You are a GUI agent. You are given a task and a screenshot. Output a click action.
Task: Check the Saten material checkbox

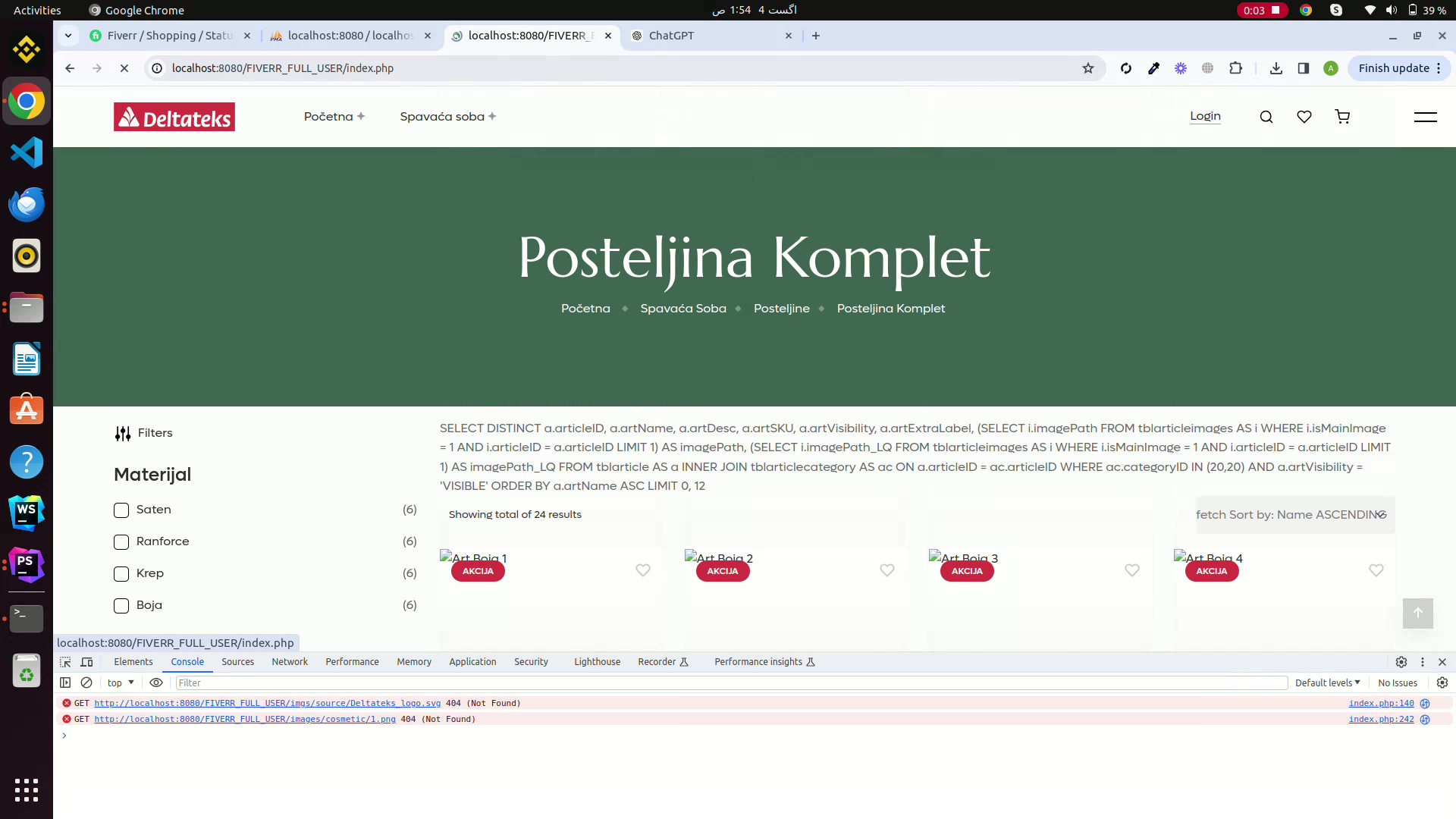pos(121,510)
